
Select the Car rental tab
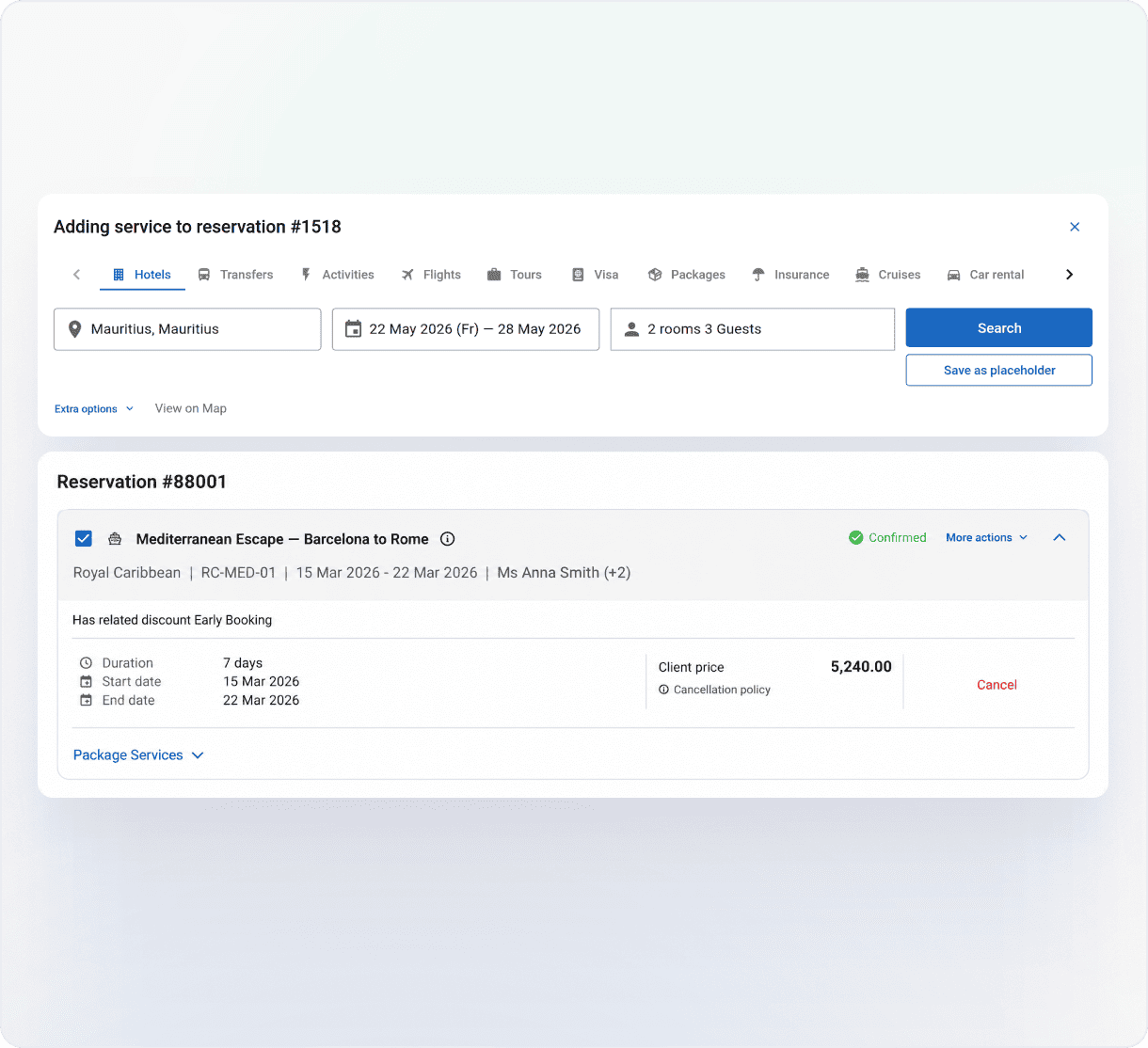(x=985, y=275)
